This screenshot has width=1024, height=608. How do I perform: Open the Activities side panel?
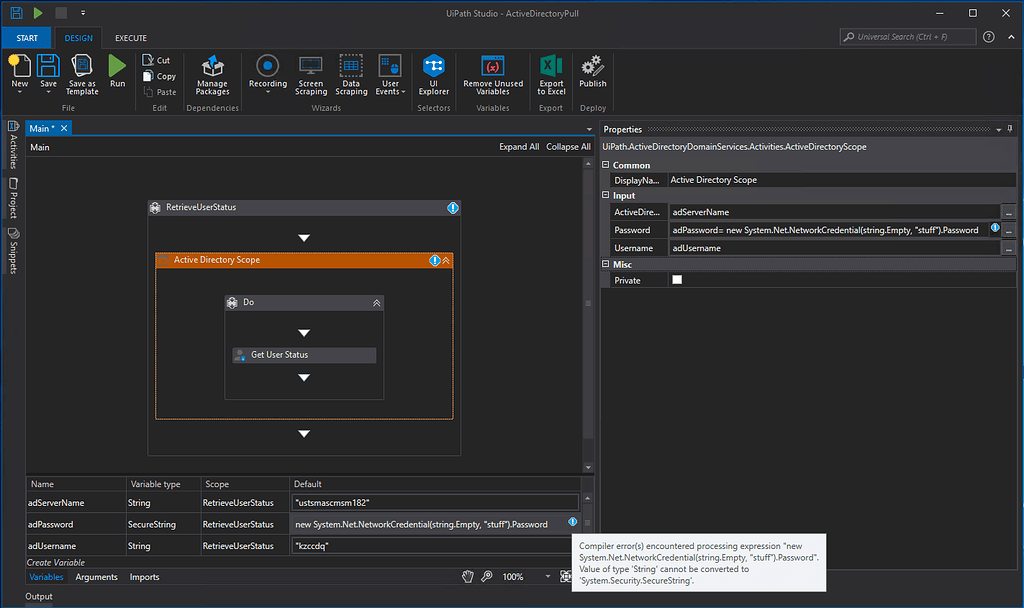pyautogui.click(x=13, y=147)
